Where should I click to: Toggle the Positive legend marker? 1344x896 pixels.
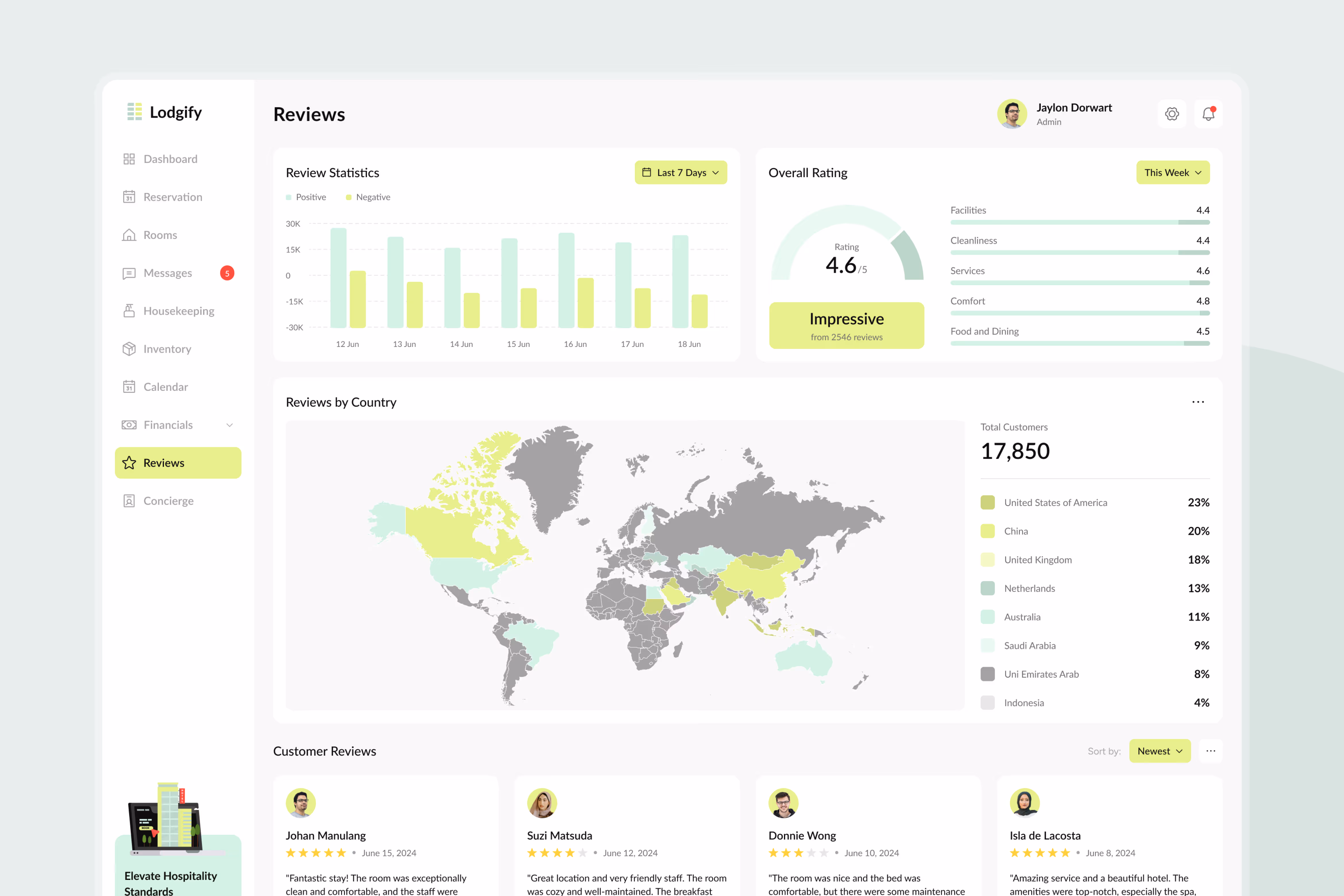[289, 197]
